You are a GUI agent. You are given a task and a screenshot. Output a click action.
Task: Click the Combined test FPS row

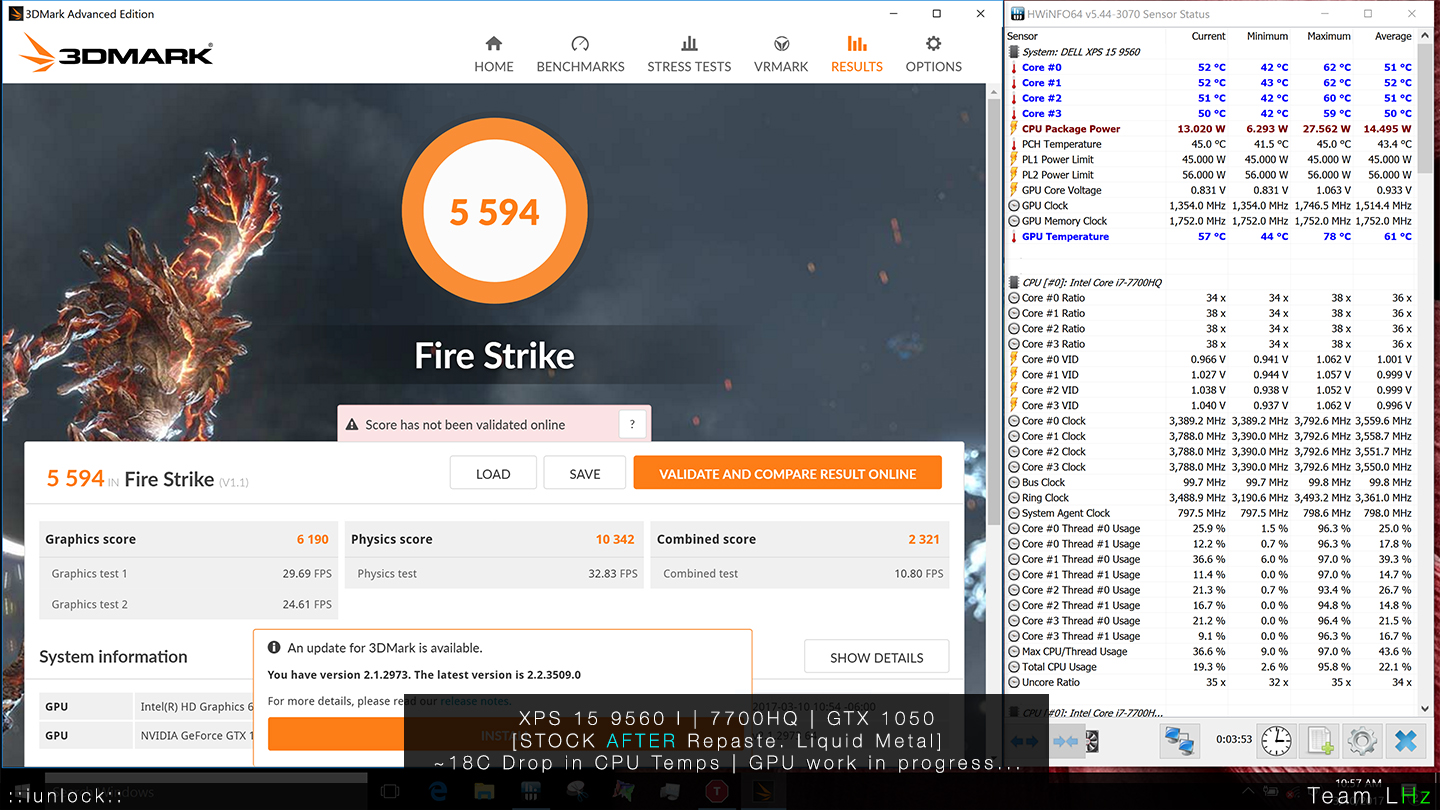tap(801, 574)
